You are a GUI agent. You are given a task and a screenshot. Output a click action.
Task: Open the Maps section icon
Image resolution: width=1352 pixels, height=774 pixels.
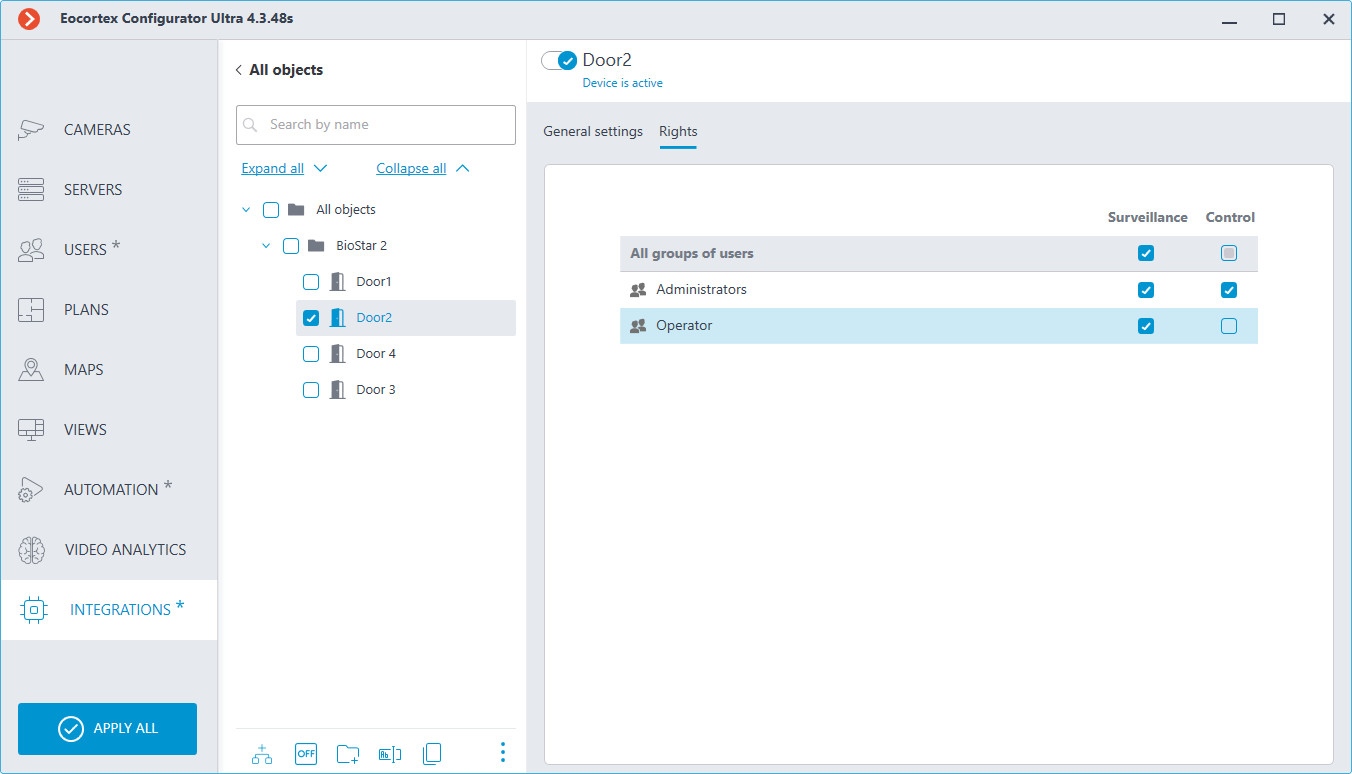point(31,370)
